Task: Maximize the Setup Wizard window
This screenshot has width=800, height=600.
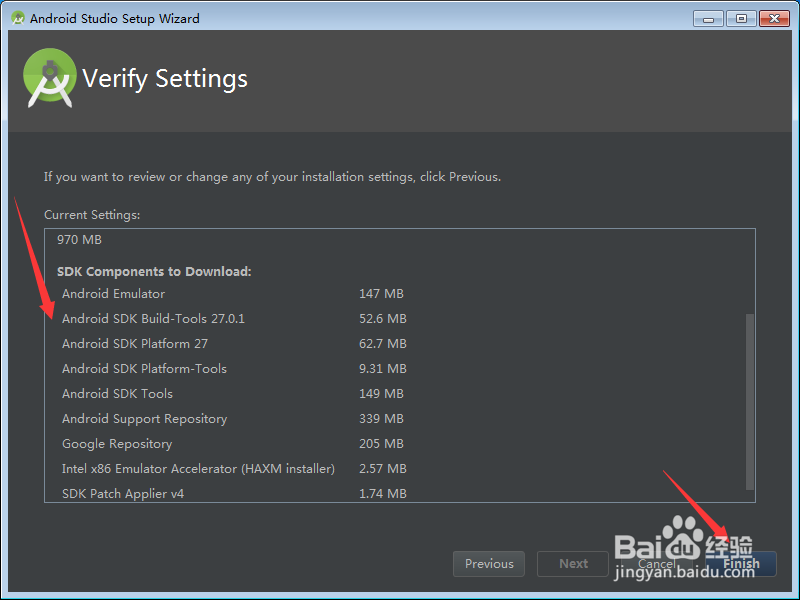Action: tap(741, 19)
